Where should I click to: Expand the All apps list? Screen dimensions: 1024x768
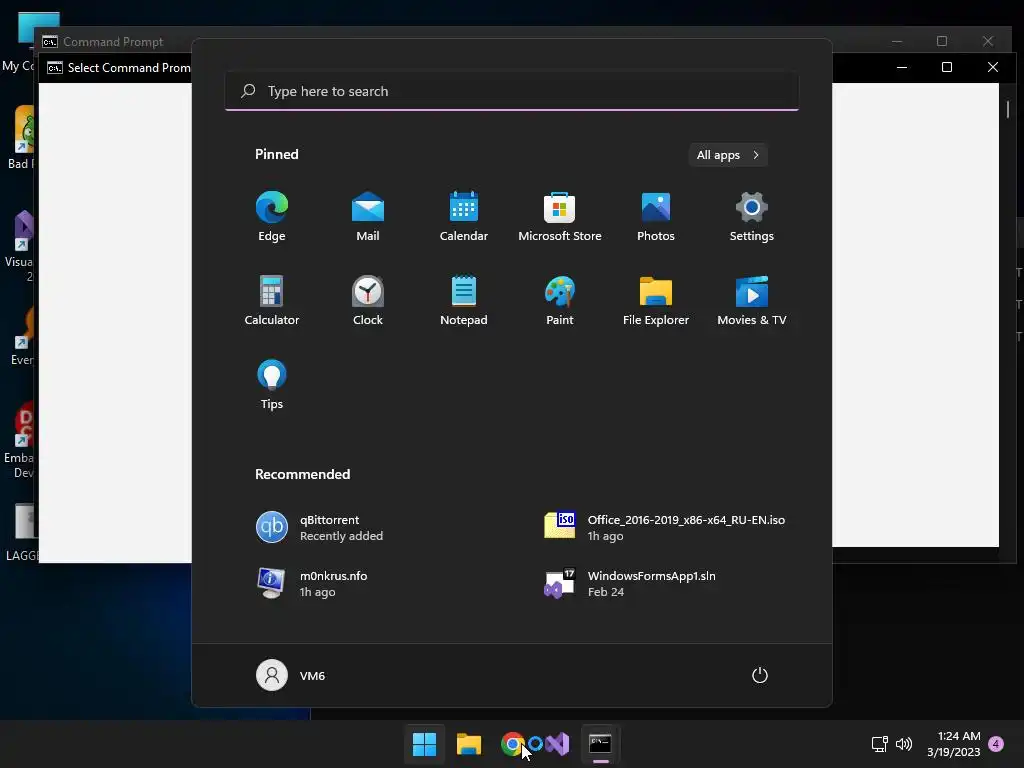click(x=728, y=155)
